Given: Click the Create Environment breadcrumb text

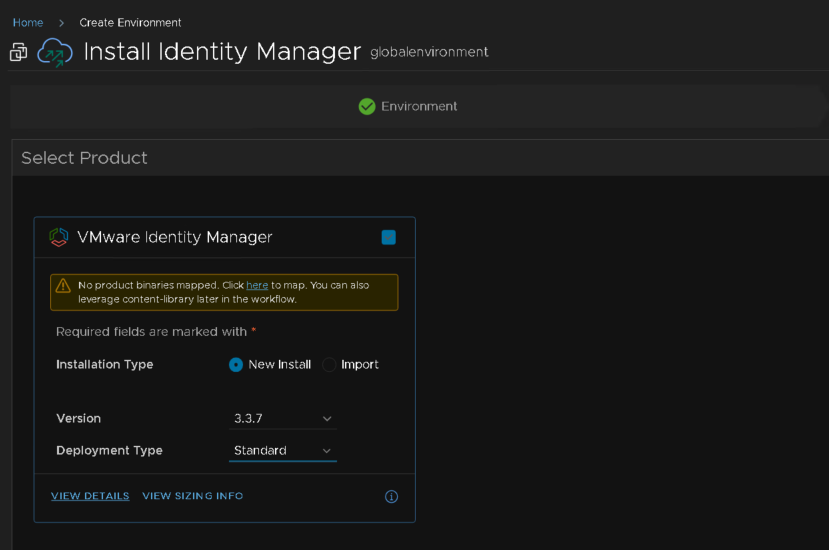Looking at the screenshot, I should click(x=130, y=23).
